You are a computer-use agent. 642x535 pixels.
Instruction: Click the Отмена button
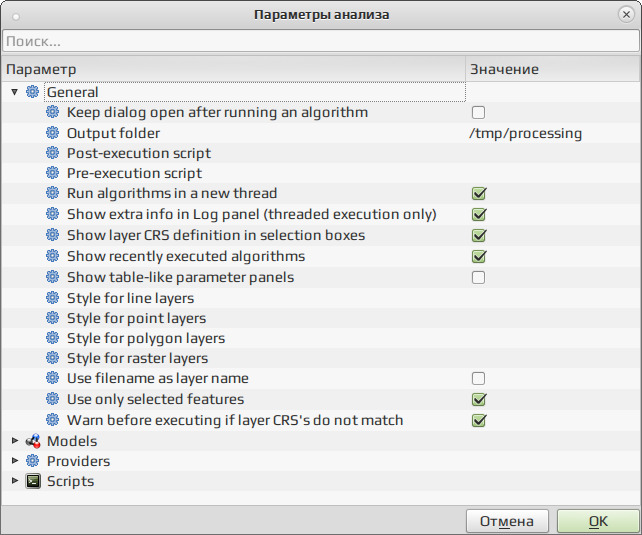point(507,521)
